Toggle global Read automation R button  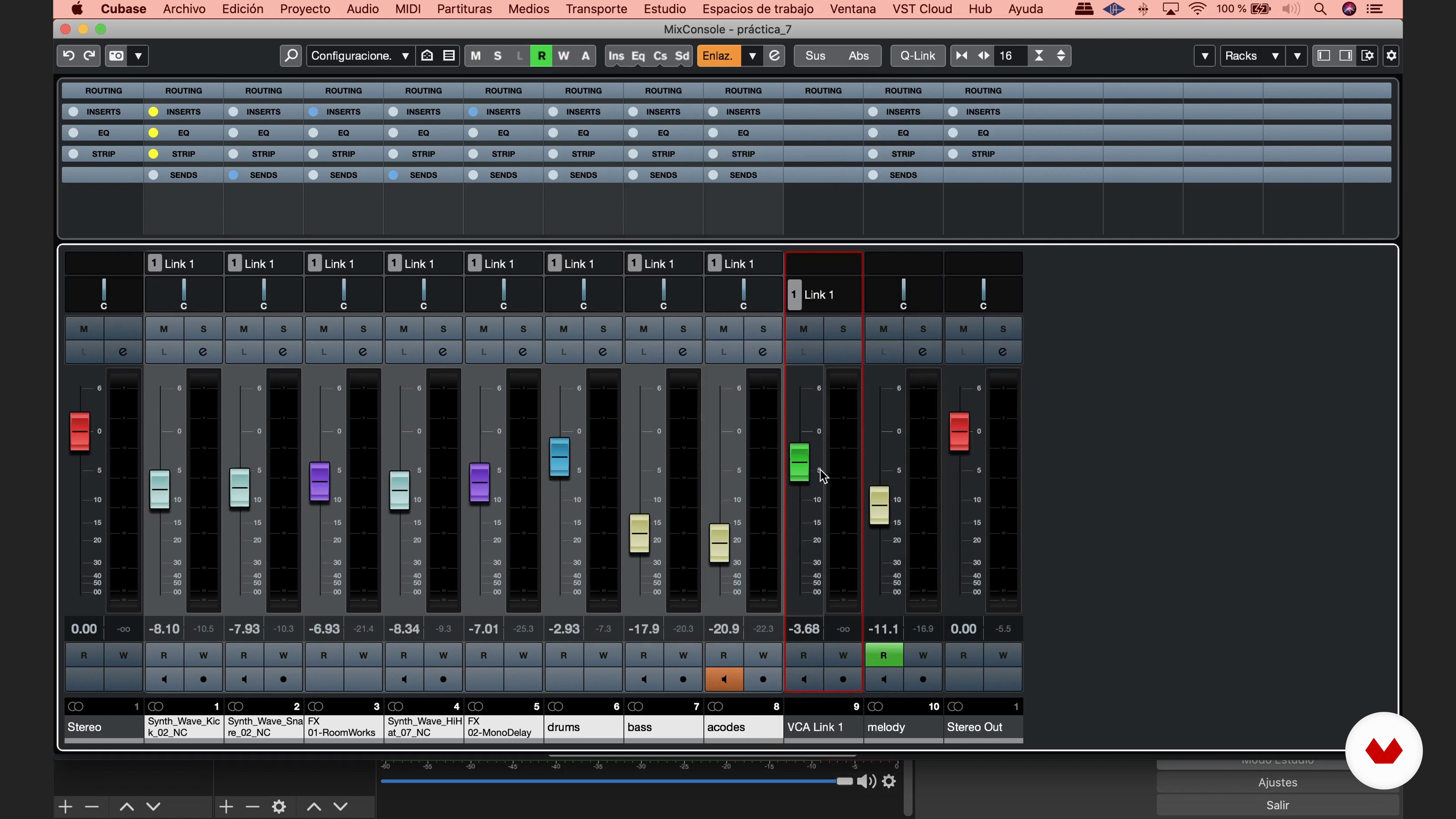541,55
